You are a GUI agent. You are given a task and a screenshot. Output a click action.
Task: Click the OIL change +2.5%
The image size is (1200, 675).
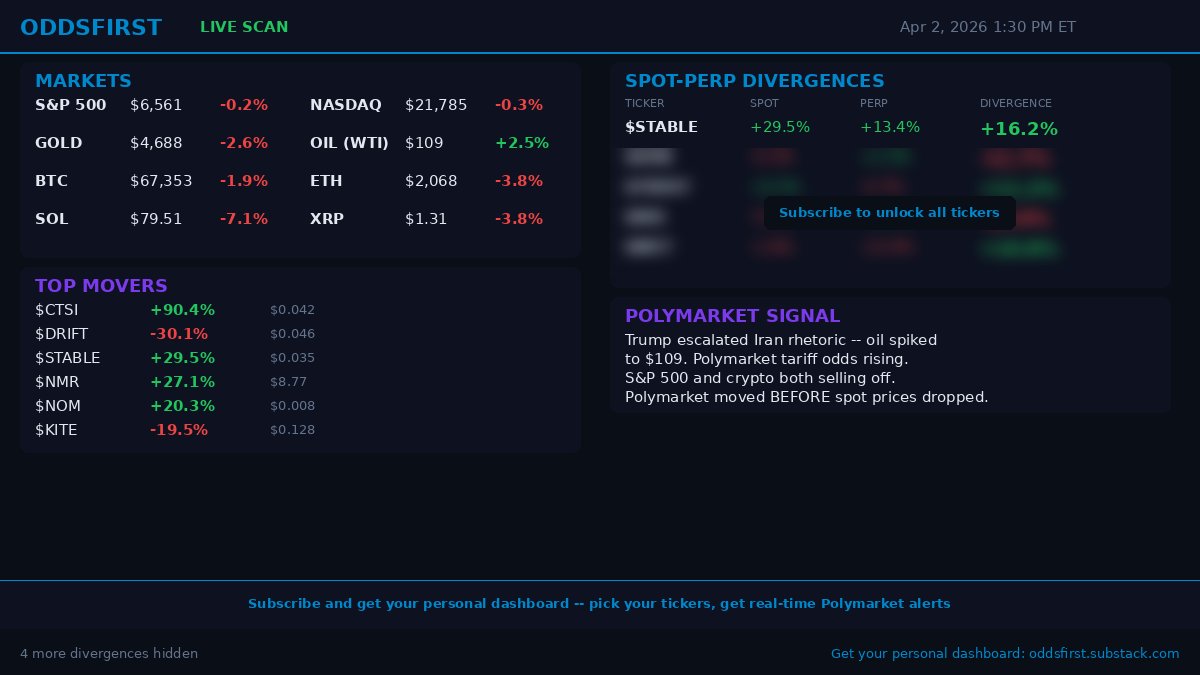522,143
